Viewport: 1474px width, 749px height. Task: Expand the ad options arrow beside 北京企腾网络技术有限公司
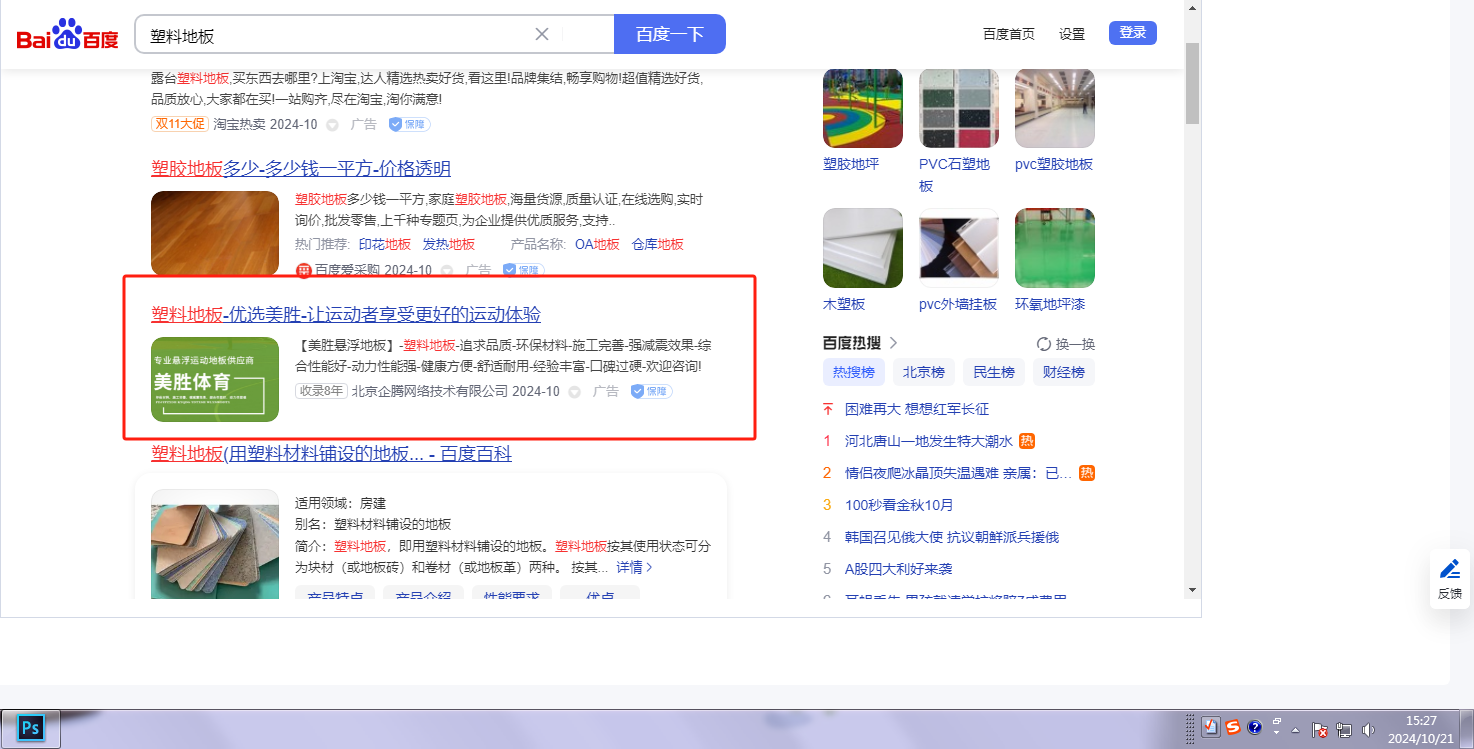click(x=574, y=392)
